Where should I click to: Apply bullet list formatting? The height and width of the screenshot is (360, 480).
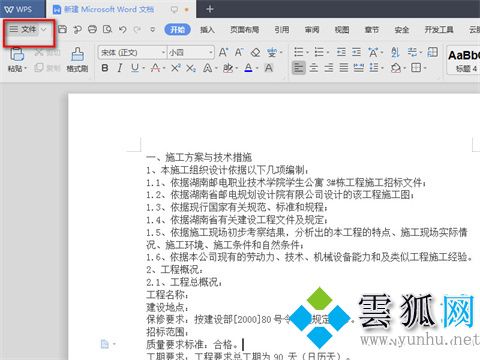299,52
